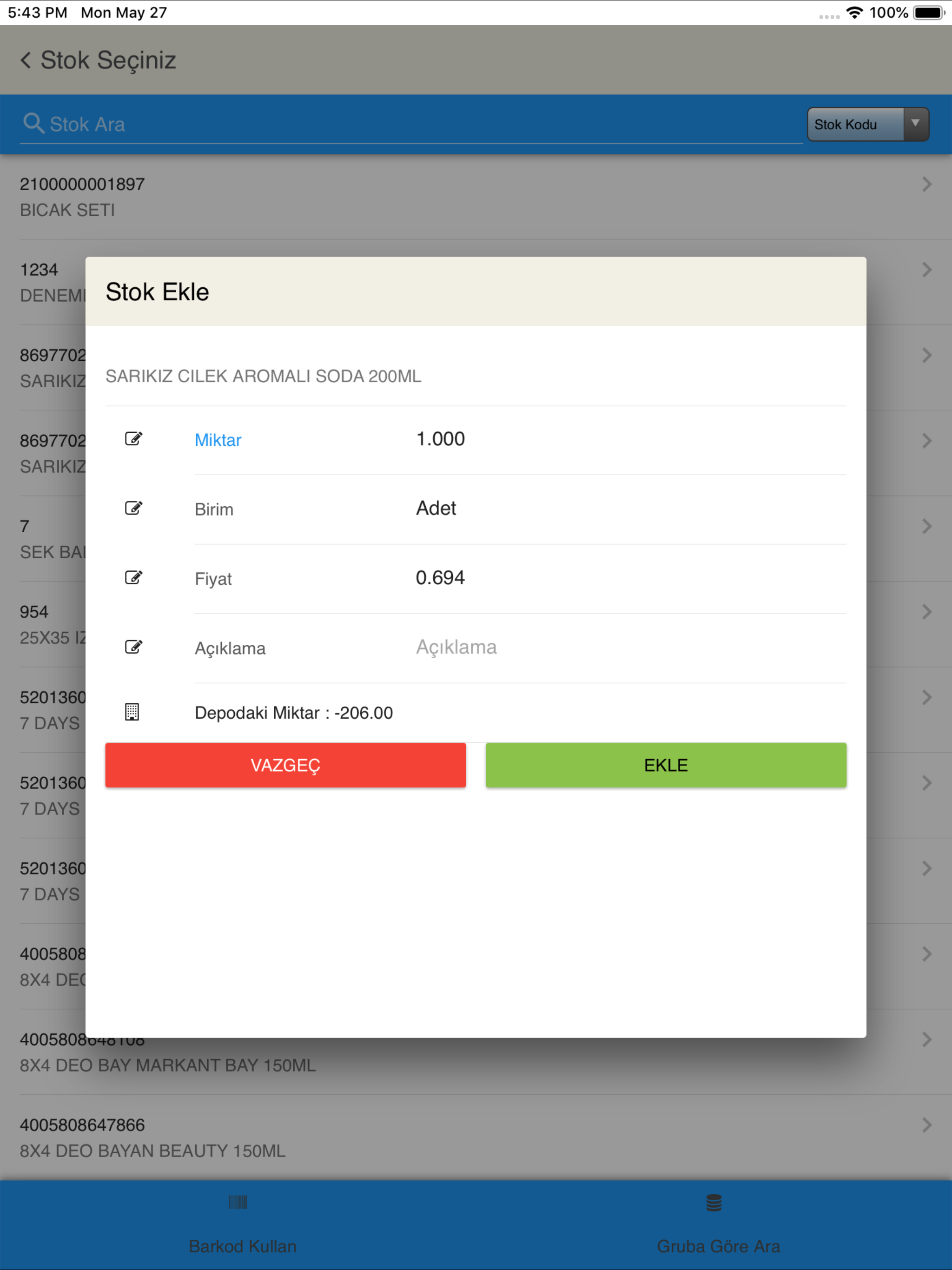Image resolution: width=952 pixels, height=1270 pixels.
Task: Click the VAZGEÇ cancel button
Action: coord(285,765)
